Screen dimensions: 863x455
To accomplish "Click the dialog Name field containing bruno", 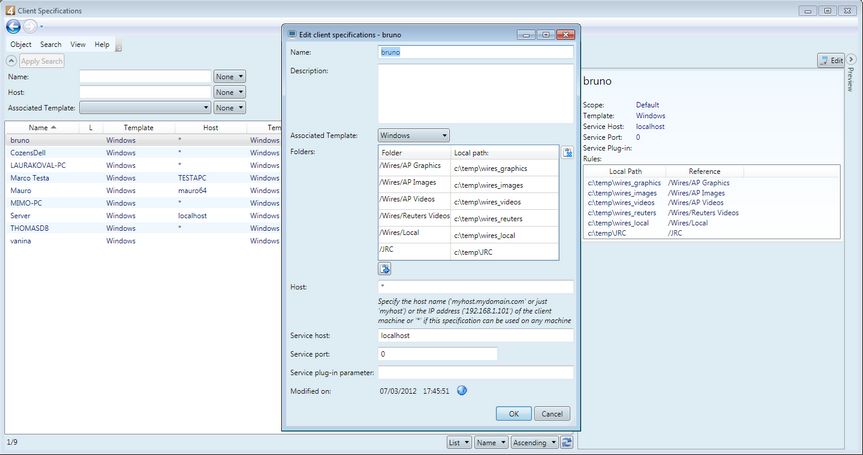I will click(476, 52).
